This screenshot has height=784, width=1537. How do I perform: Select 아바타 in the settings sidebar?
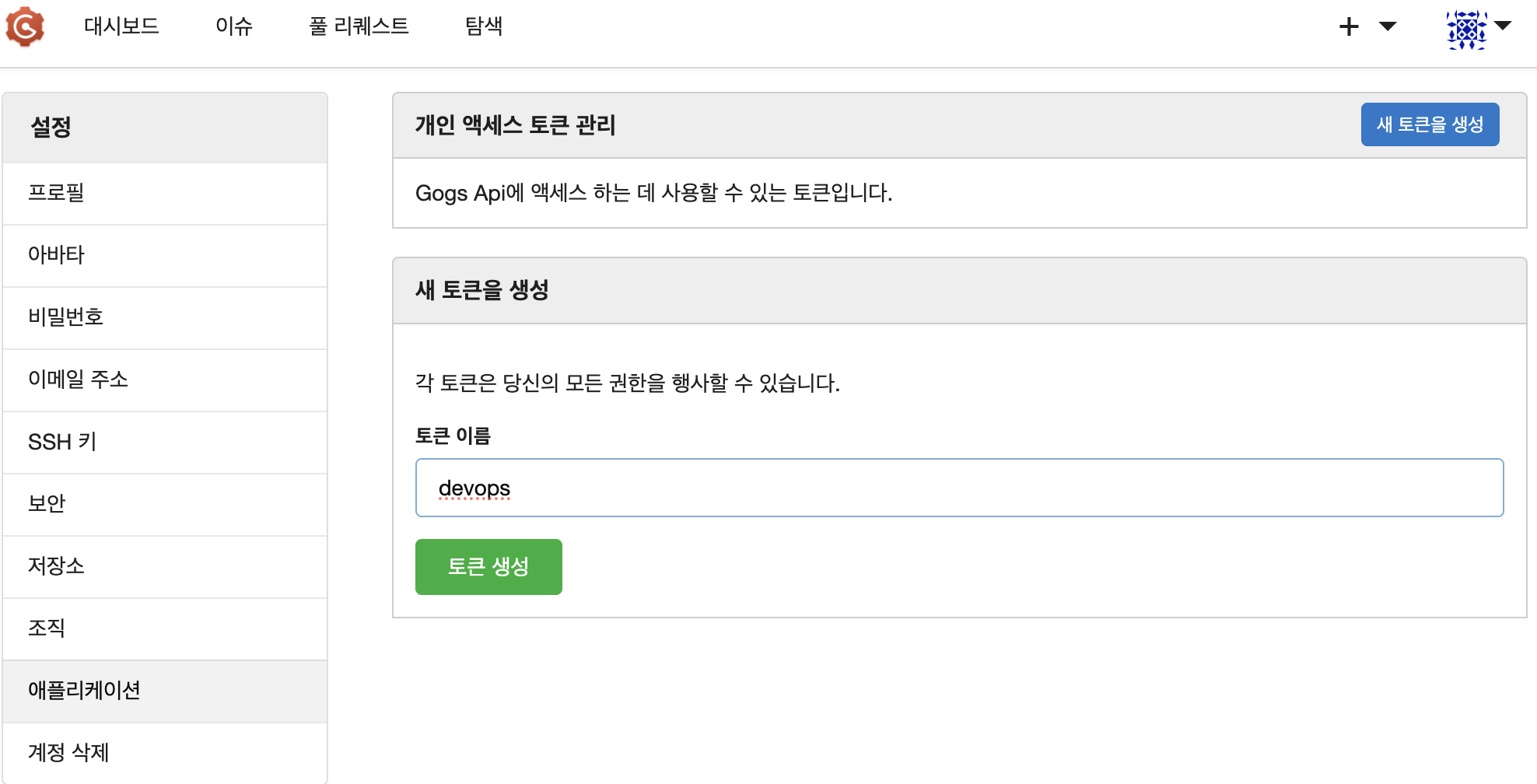(165, 255)
